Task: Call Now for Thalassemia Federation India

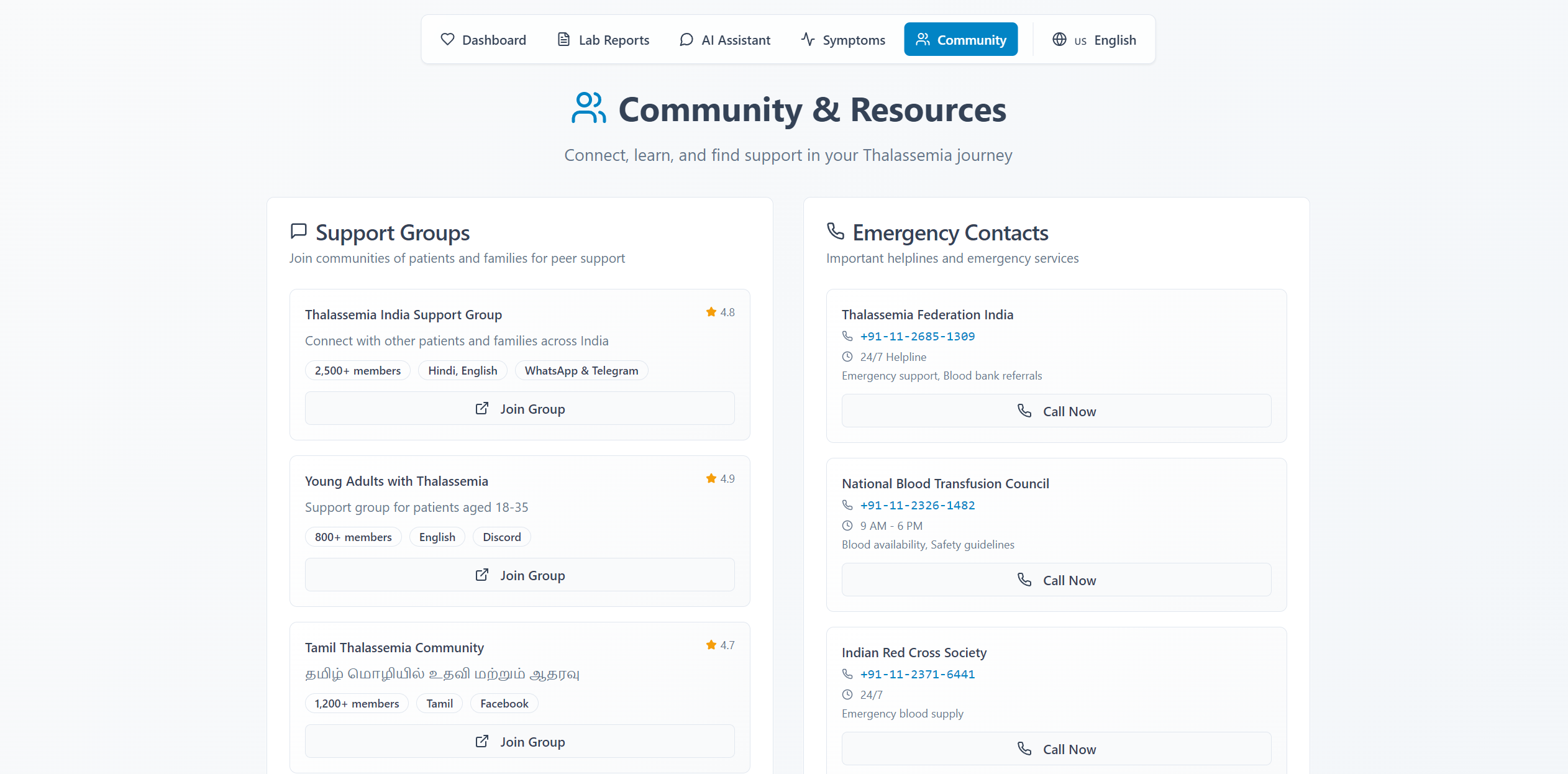Action: 1056,411
